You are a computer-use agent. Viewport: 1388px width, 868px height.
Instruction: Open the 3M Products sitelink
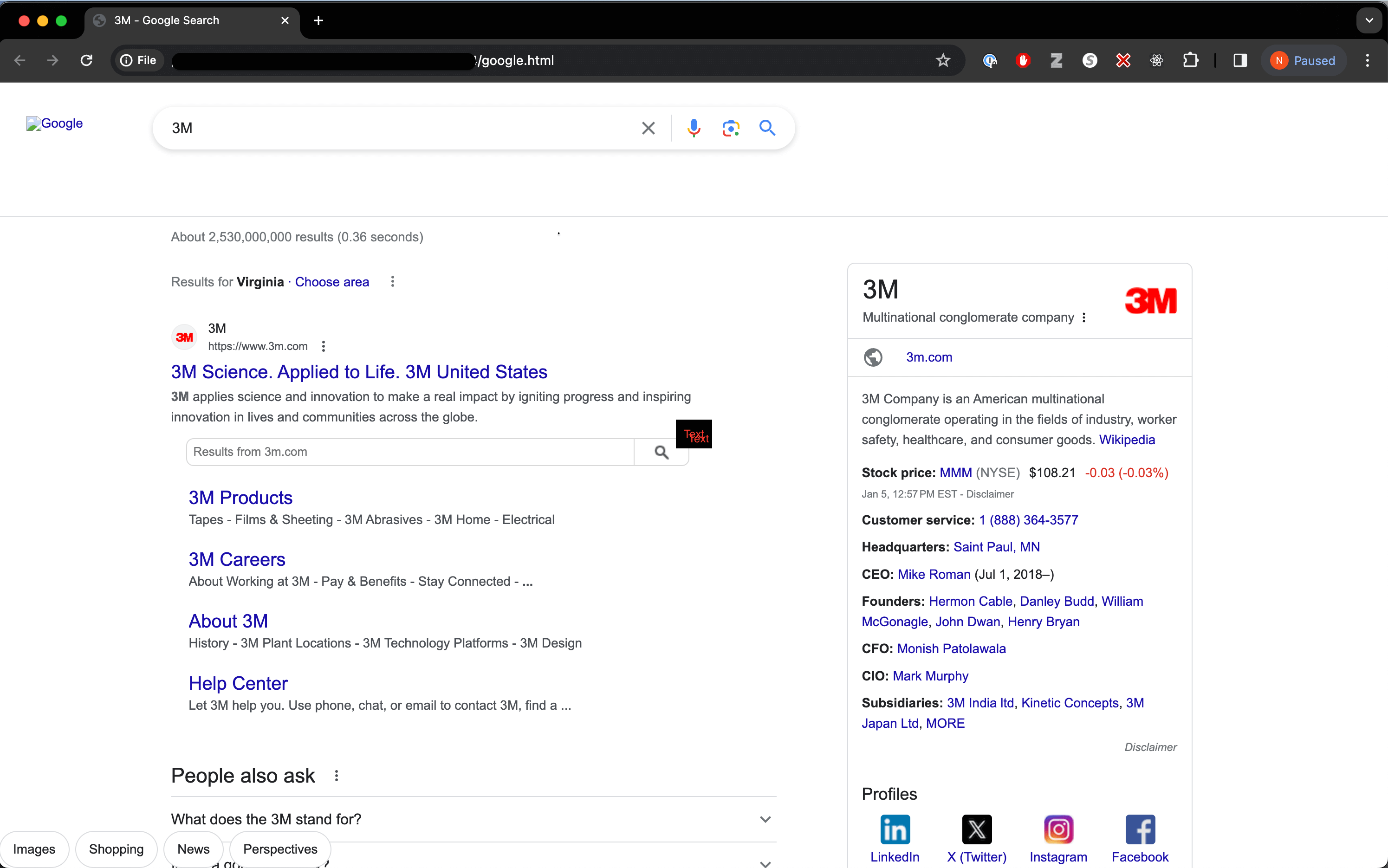coord(240,498)
